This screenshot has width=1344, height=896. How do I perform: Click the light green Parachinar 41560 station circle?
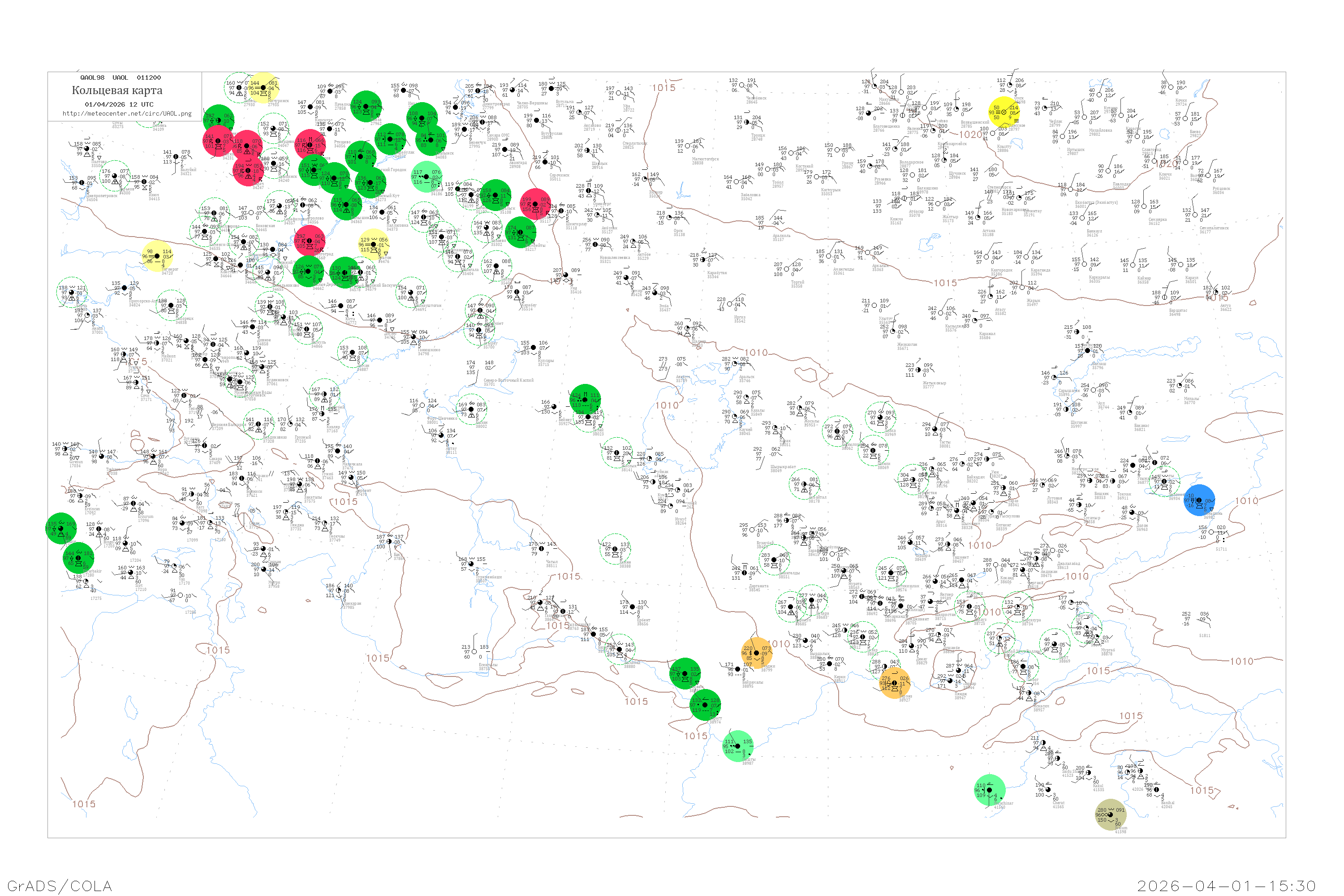coord(989,790)
